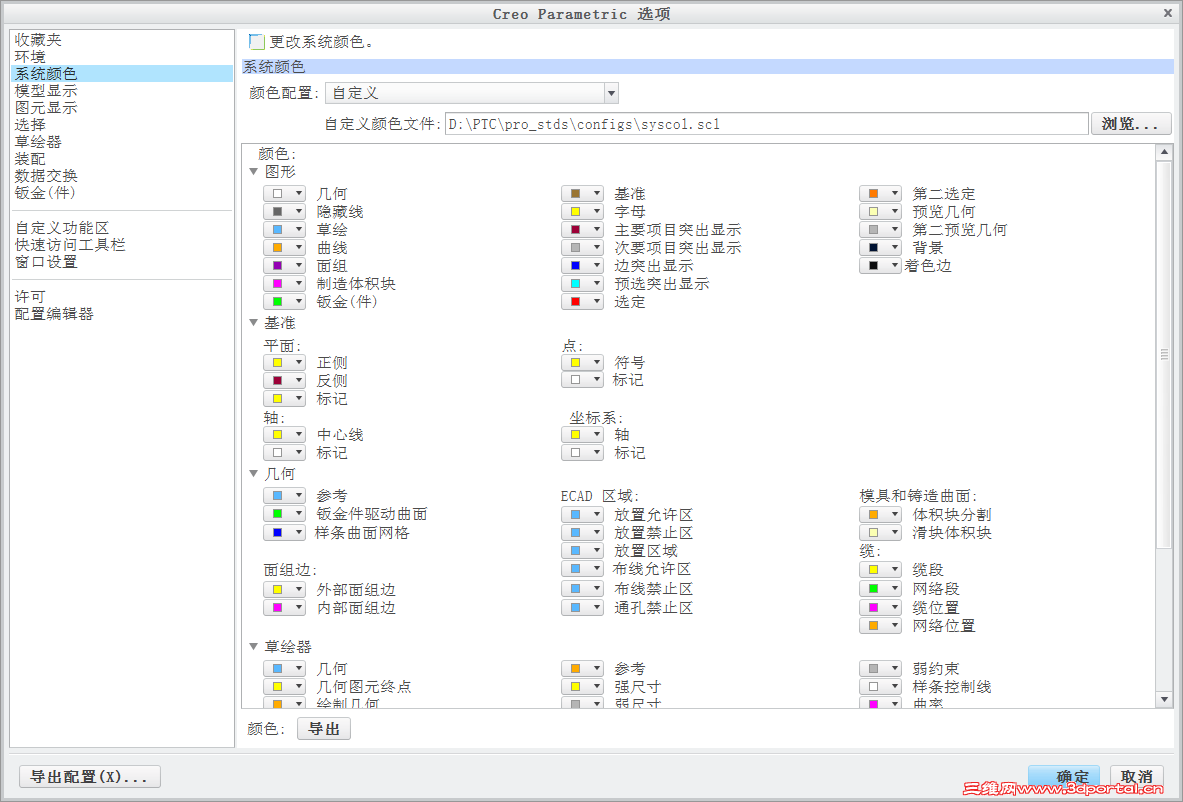Change the 选定 color swatch
Image resolution: width=1183 pixels, height=802 pixels.
[582, 302]
